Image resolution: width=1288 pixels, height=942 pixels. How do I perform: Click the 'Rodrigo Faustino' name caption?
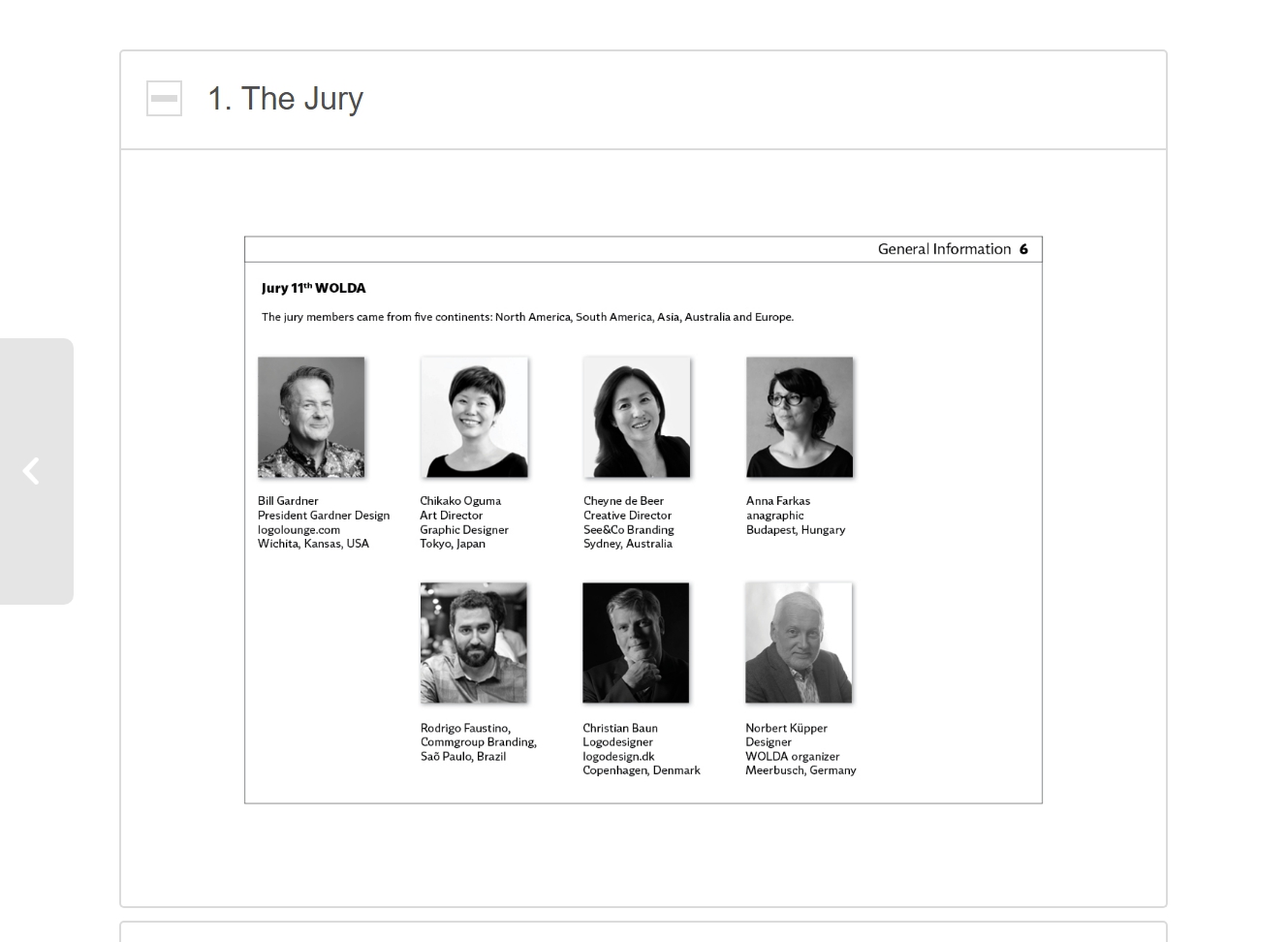[465, 728]
